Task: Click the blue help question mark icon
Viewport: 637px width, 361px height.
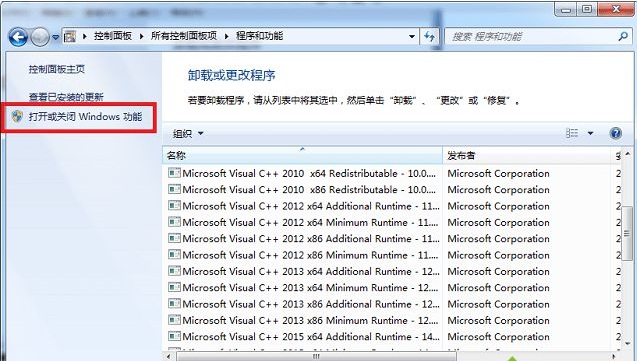Action: 615,133
